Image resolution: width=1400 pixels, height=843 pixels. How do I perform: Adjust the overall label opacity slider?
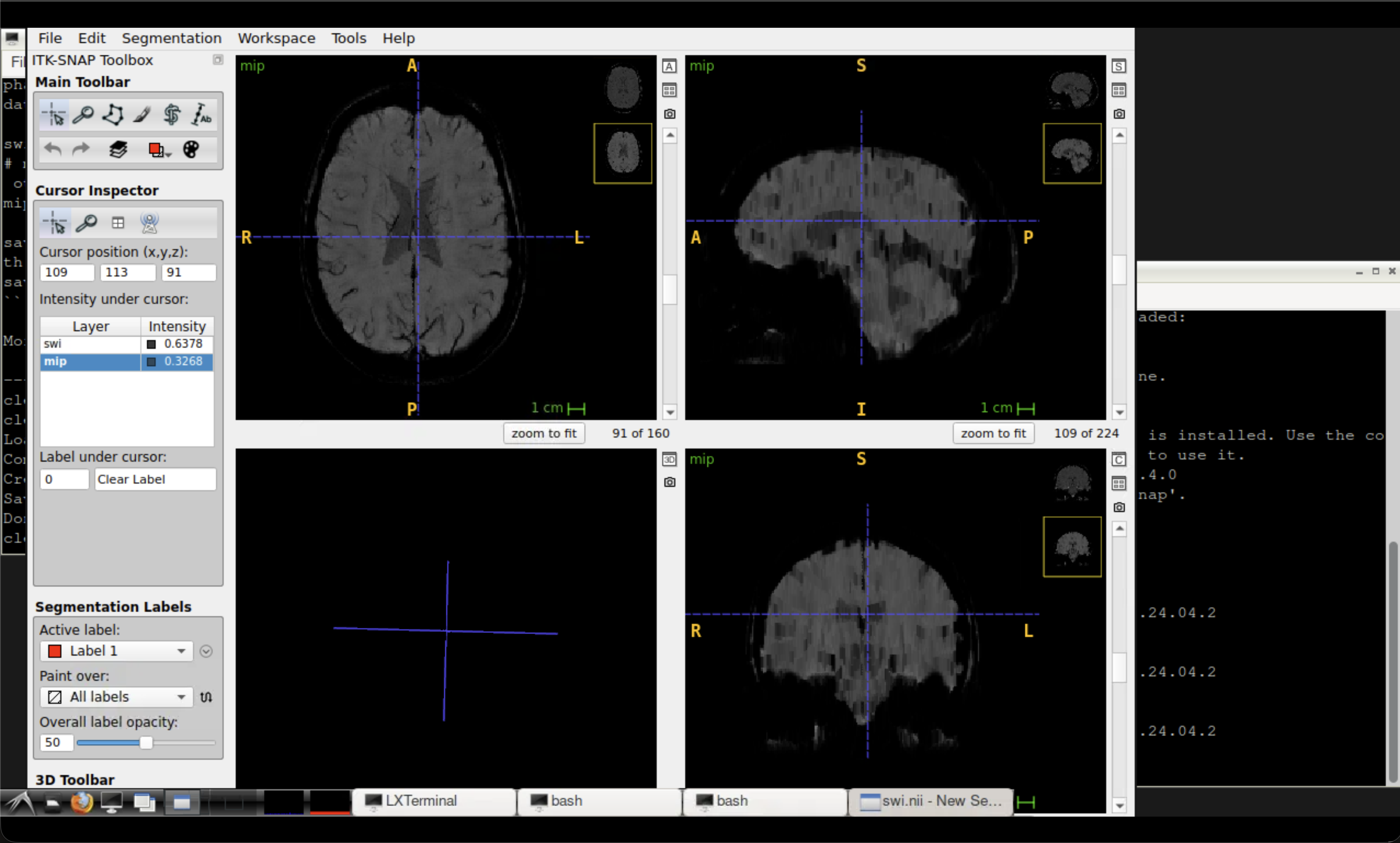coord(146,743)
